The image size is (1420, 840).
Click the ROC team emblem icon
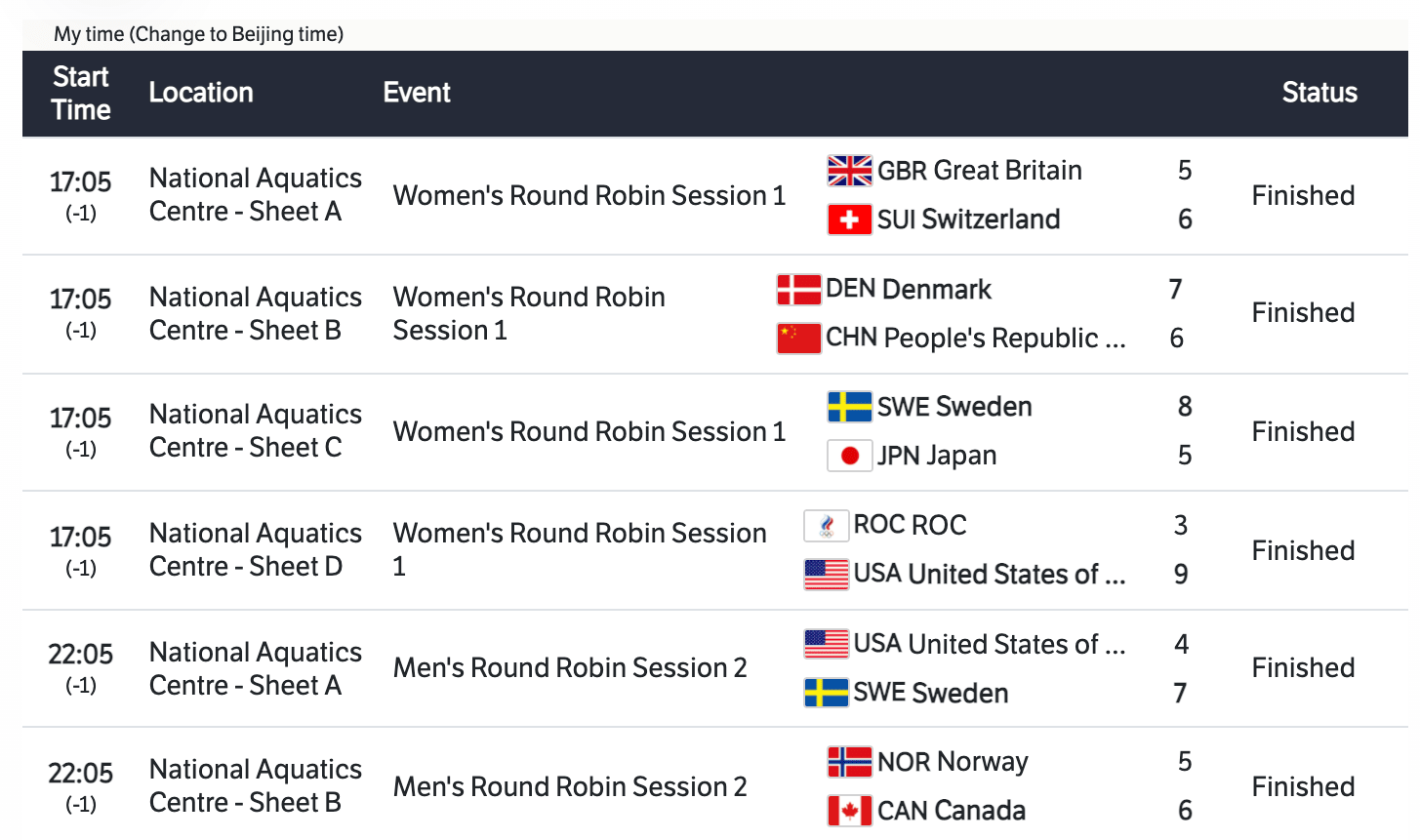pyautogui.click(x=826, y=526)
